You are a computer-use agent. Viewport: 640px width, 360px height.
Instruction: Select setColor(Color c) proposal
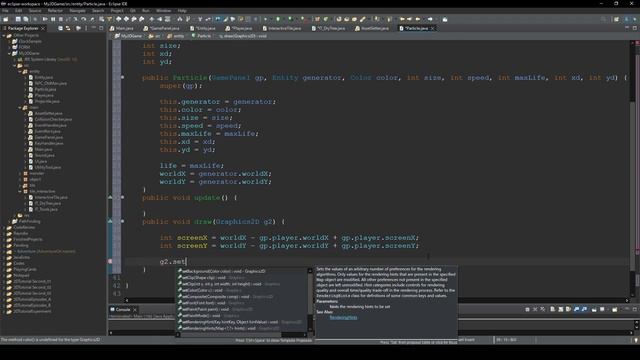242,290
